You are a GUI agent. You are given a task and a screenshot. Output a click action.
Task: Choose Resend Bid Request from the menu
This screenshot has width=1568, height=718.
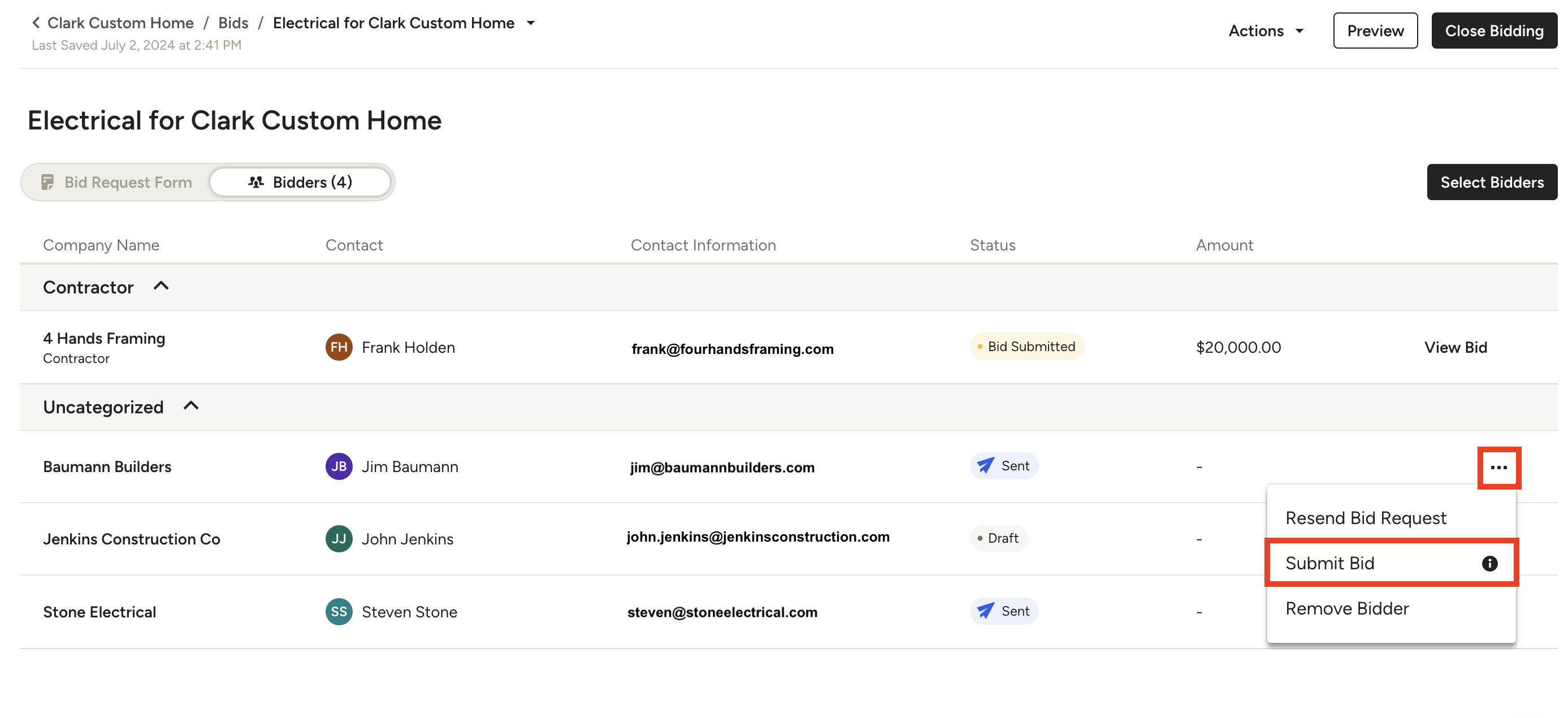[x=1365, y=518]
